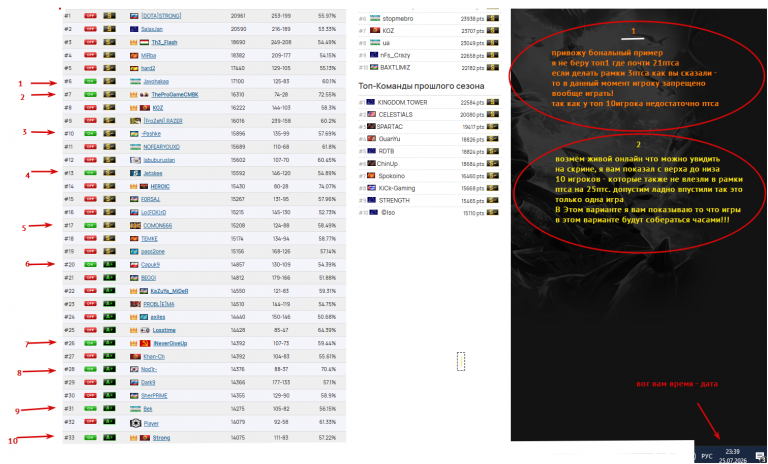Click the crown icon in the HEROIC row
Viewport: 768px width, 464px height.
133,187
